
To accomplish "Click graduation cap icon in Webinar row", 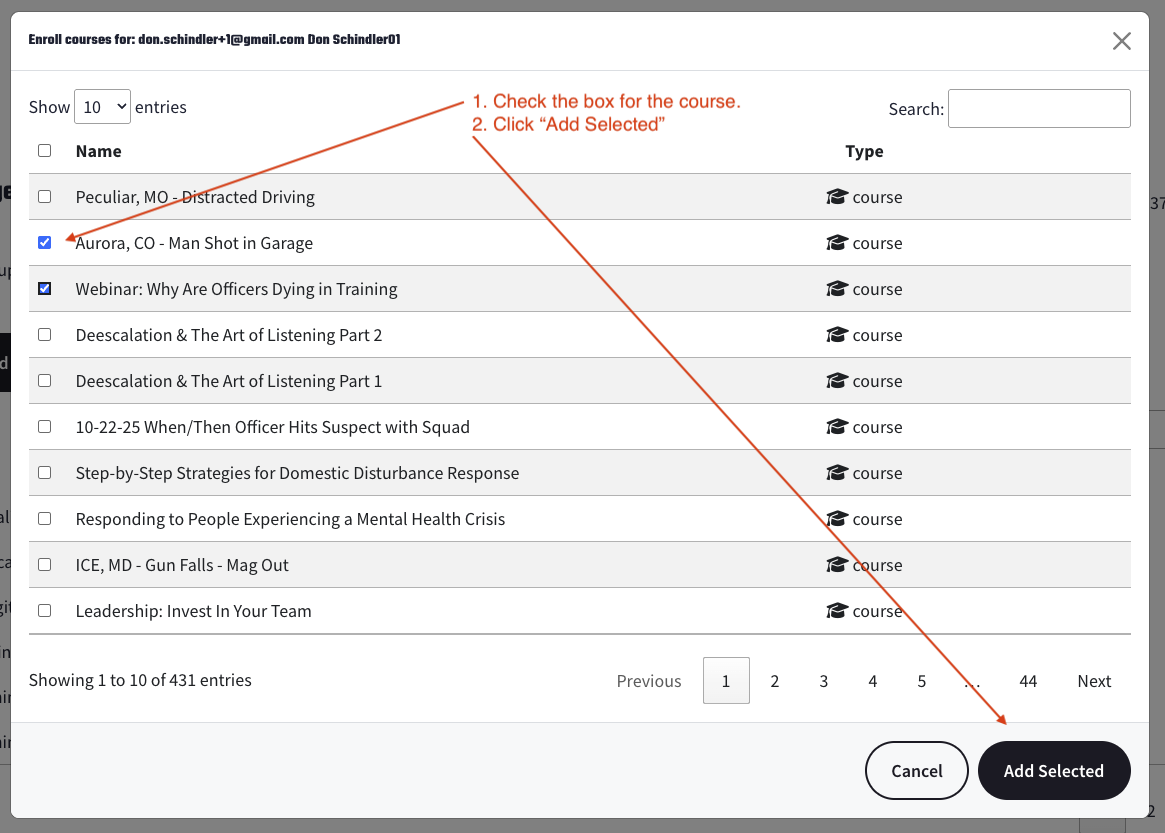I will [x=837, y=289].
